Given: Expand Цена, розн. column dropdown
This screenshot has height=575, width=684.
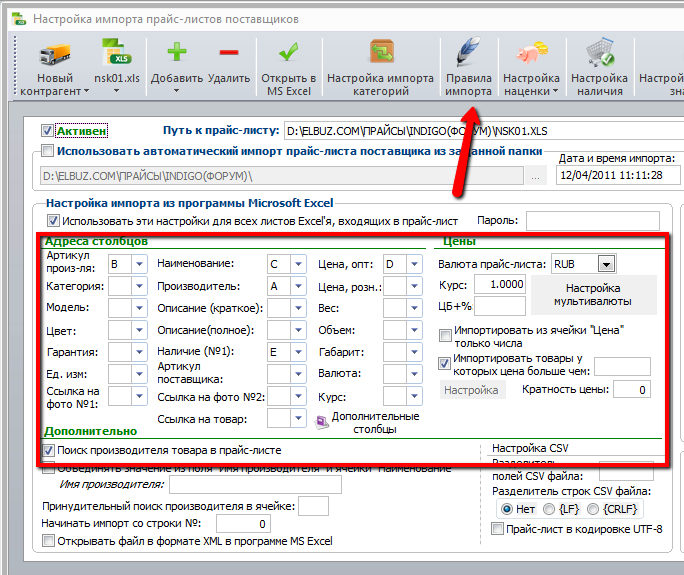Looking at the screenshot, I should coord(414,286).
